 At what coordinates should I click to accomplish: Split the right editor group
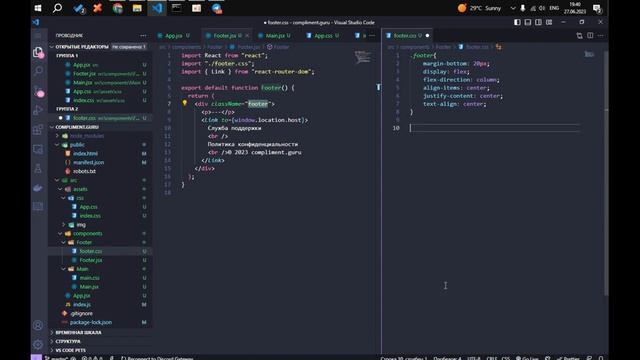[590, 36]
